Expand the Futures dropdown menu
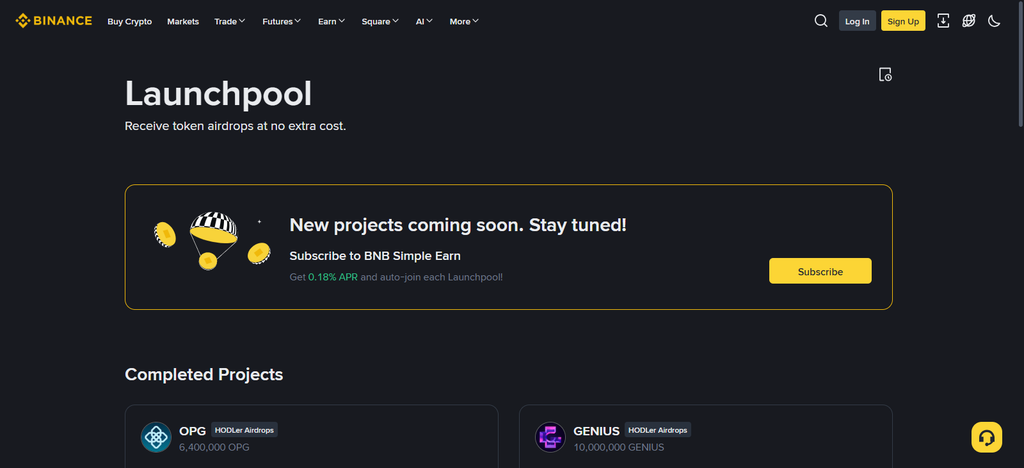The image size is (1024, 468). tap(281, 22)
